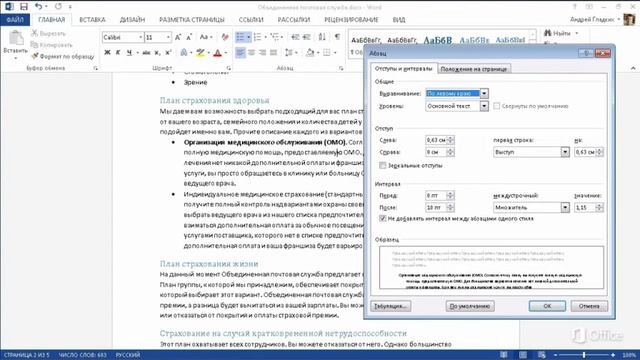
Task: Switch to ДИЗАЙН ribbon tab
Action: pos(132,20)
